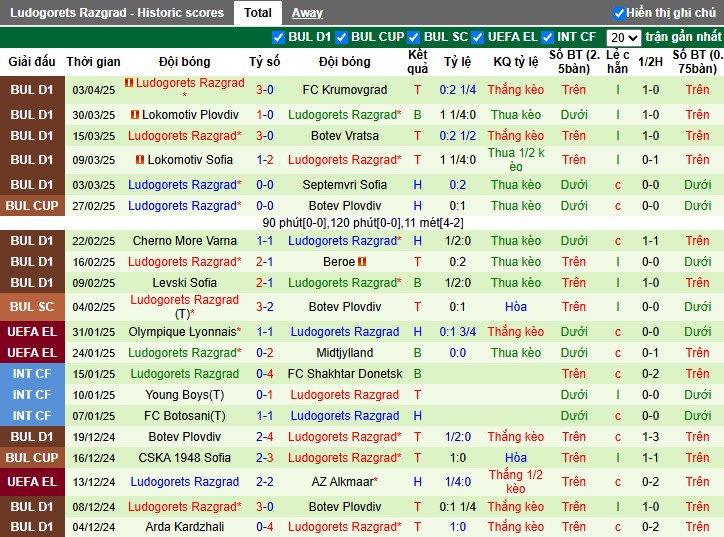Uncheck the BUL D1 league filter

pyautogui.click(x=278, y=37)
